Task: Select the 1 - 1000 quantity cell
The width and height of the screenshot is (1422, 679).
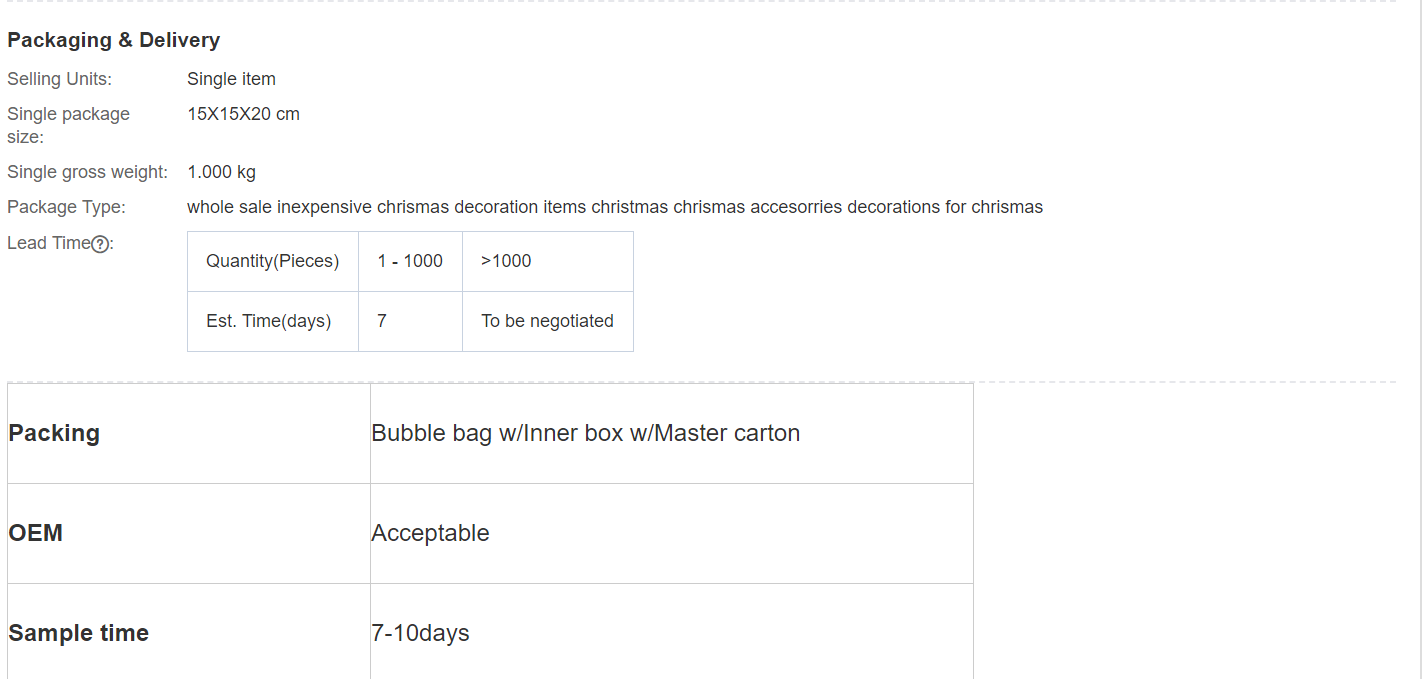Action: (410, 261)
